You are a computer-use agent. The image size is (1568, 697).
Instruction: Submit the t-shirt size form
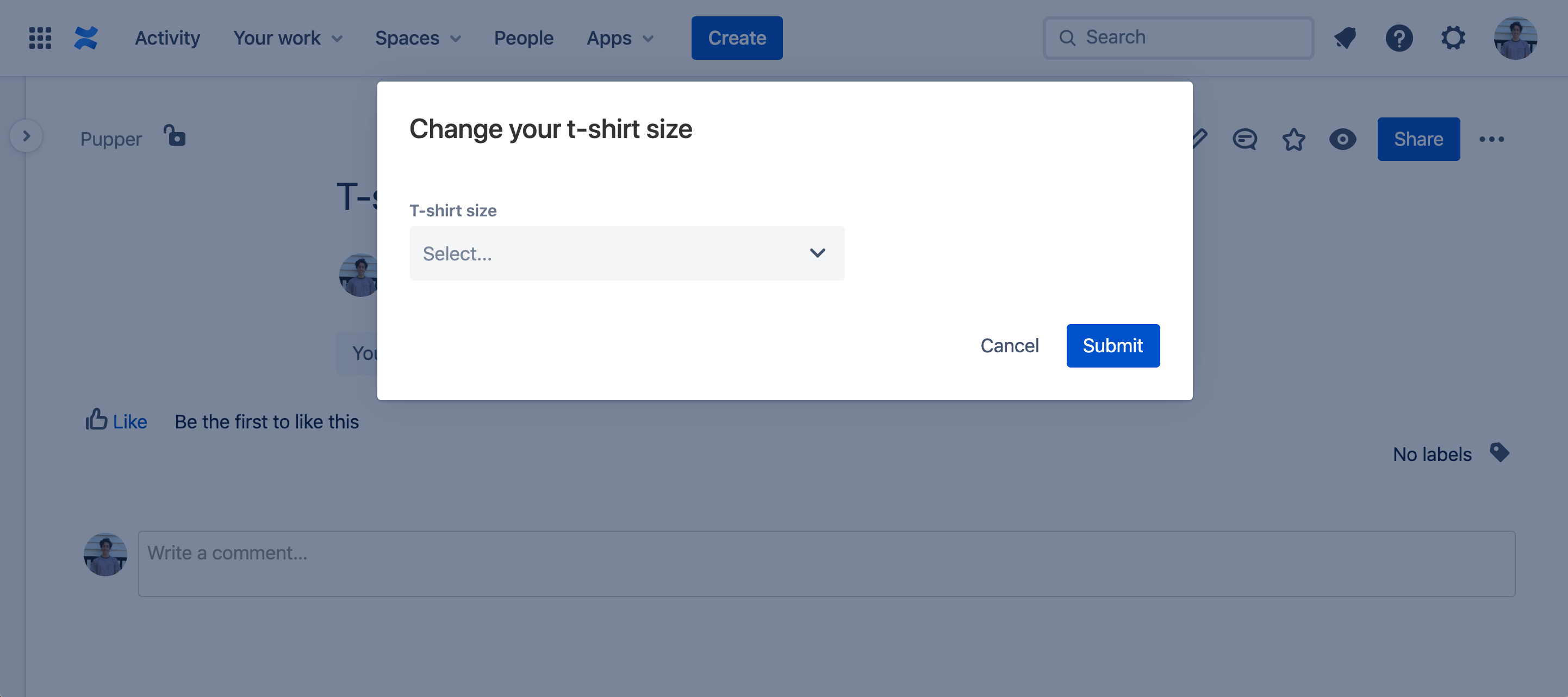click(1113, 345)
